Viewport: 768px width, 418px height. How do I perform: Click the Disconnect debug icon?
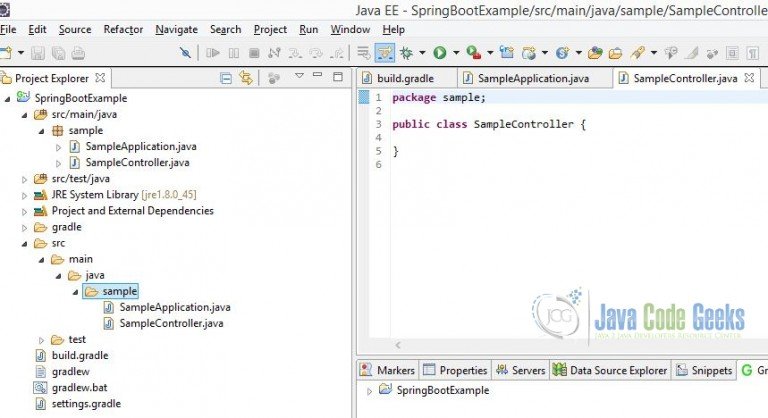pyautogui.click(x=274, y=52)
